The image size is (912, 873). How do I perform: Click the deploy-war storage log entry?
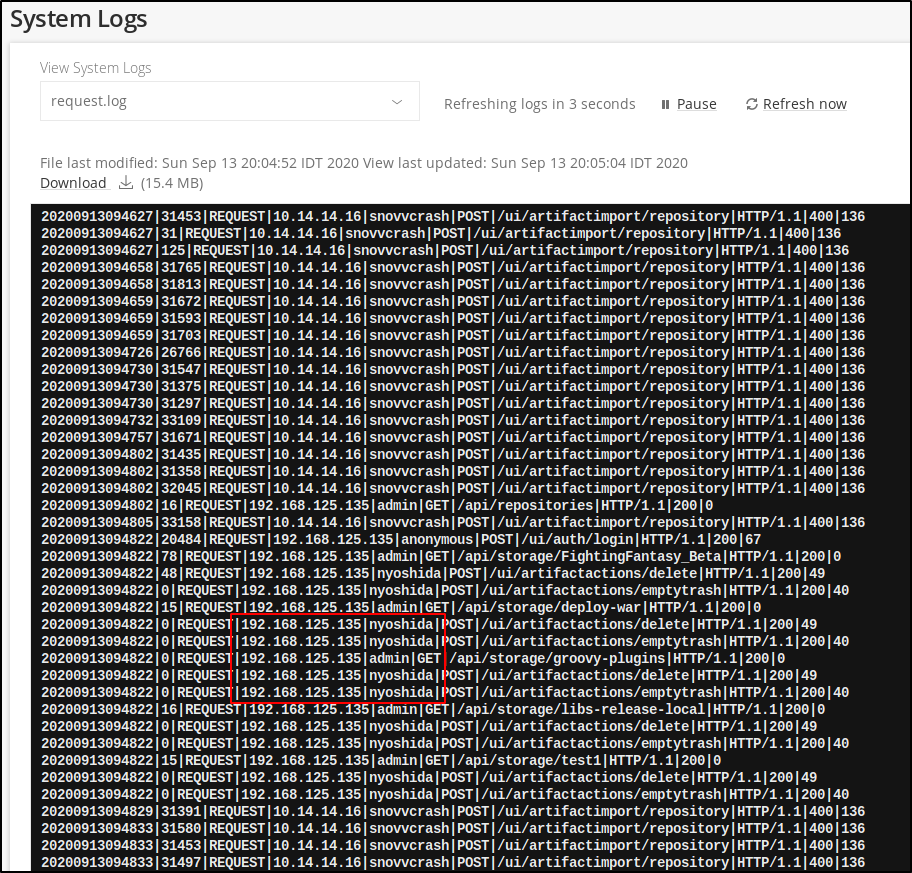coord(400,608)
